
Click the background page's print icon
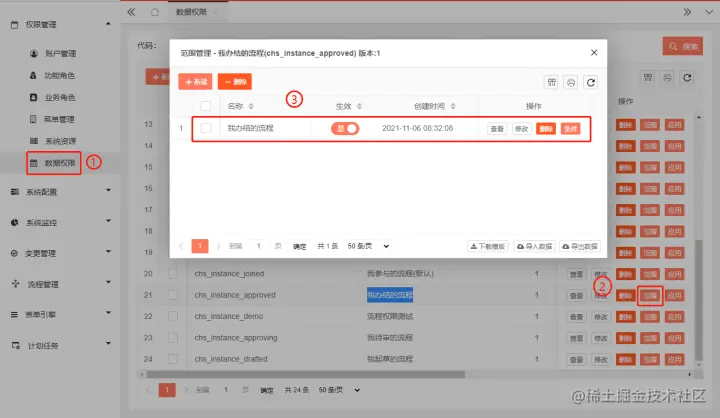pyautogui.click(x=667, y=78)
